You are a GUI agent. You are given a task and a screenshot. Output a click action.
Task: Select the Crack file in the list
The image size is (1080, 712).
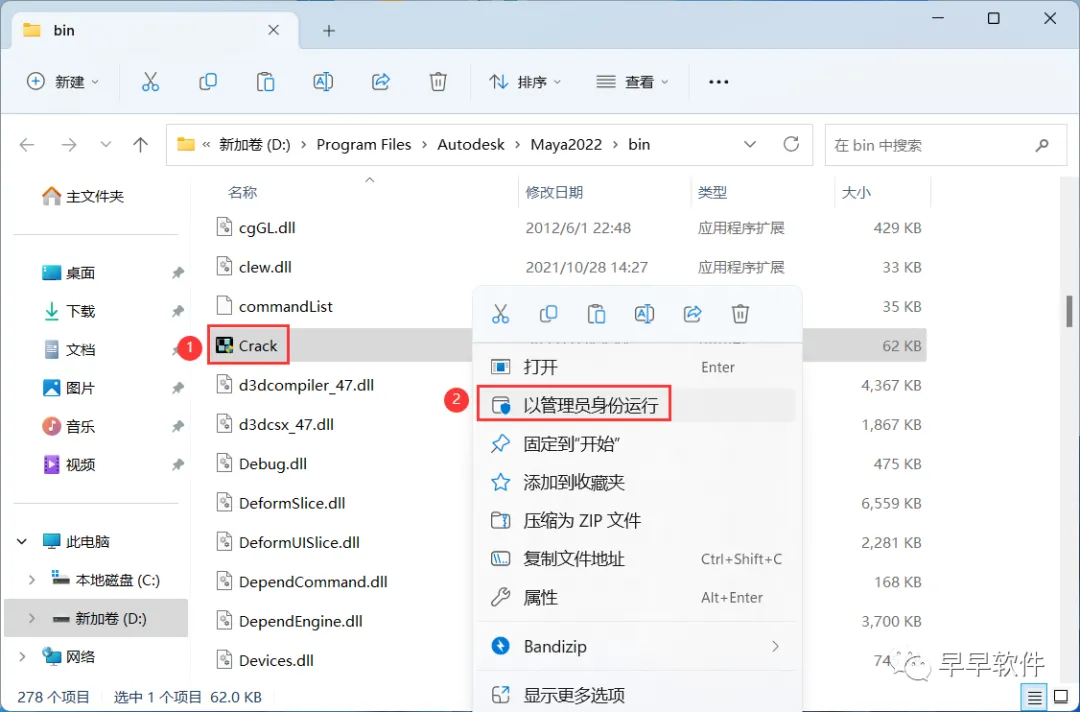pos(247,346)
